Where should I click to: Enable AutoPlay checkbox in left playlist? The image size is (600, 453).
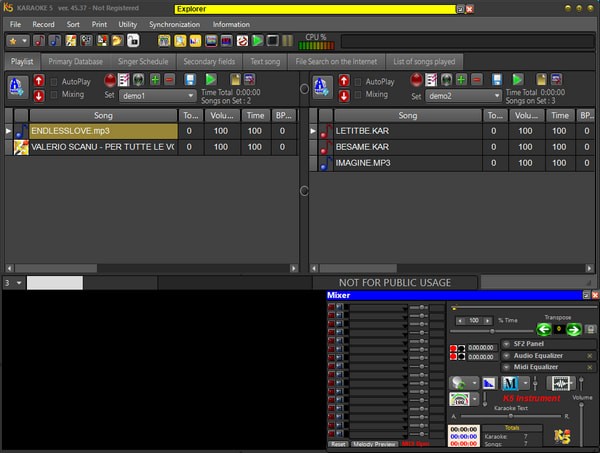54,81
